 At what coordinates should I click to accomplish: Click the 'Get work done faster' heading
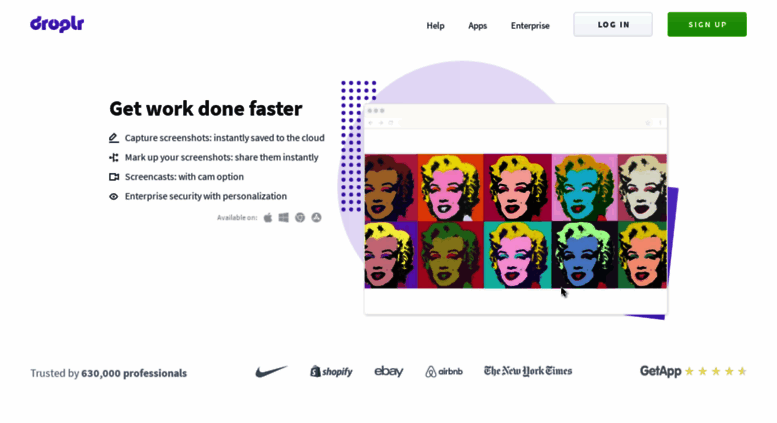(206, 108)
